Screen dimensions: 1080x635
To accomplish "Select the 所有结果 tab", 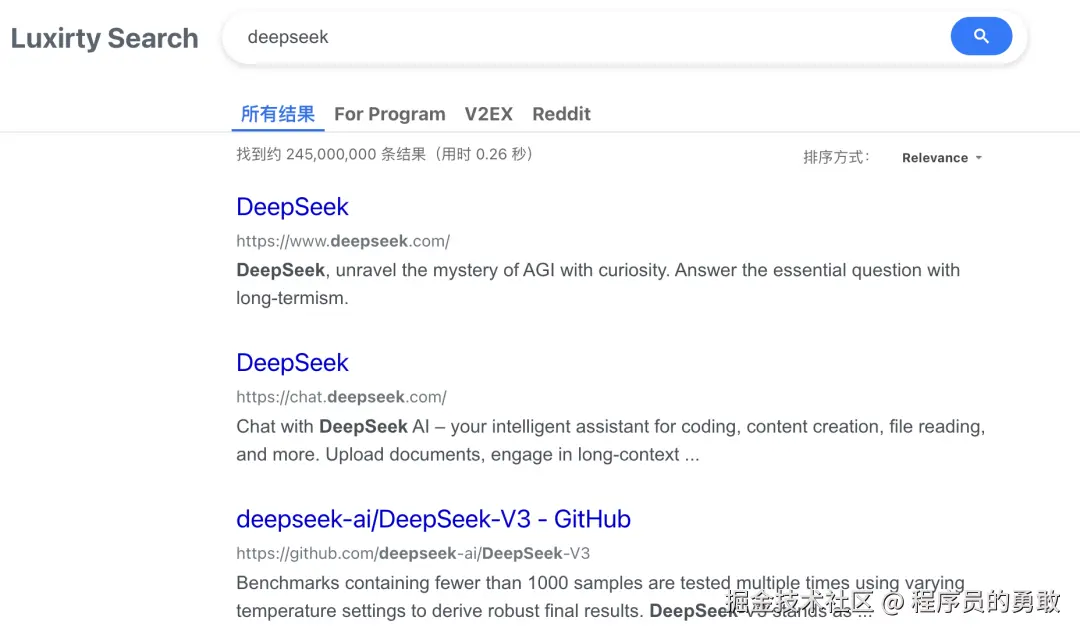I will click(278, 114).
